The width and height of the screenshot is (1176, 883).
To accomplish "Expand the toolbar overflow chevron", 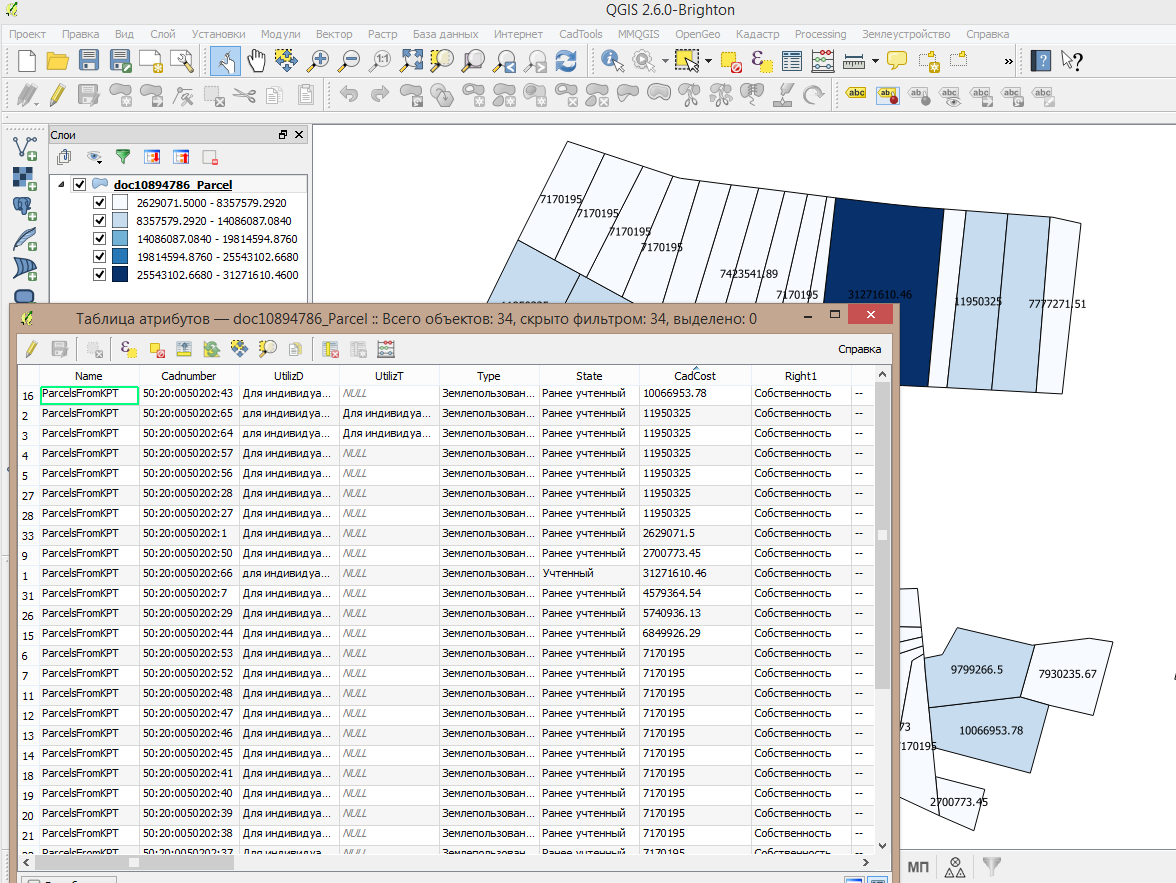I will pyautogui.click(x=1008, y=61).
